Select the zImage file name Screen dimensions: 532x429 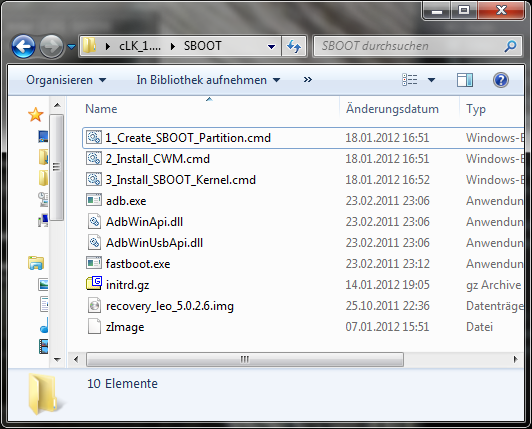point(125,327)
